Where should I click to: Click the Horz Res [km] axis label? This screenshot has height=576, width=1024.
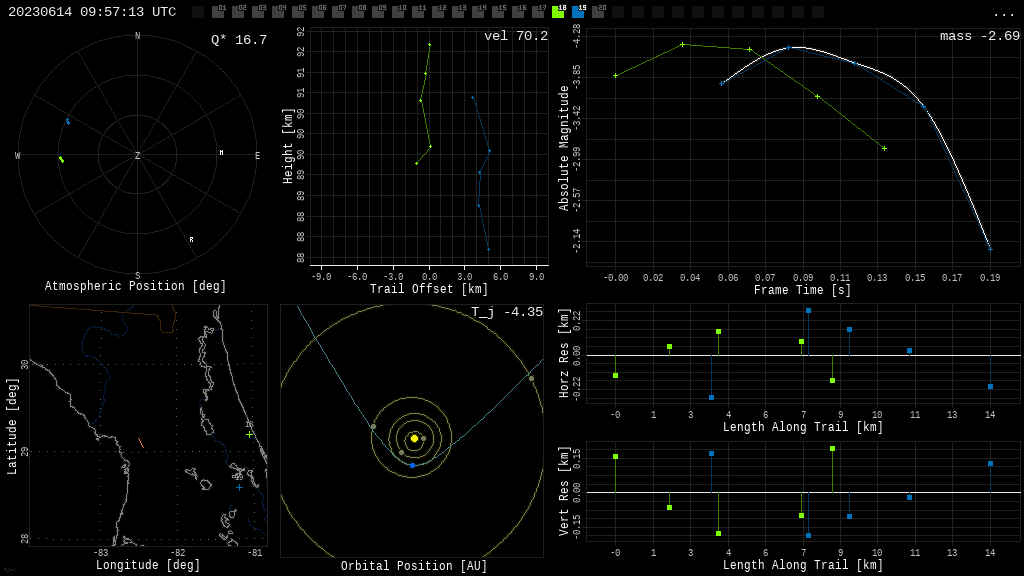(x=564, y=353)
